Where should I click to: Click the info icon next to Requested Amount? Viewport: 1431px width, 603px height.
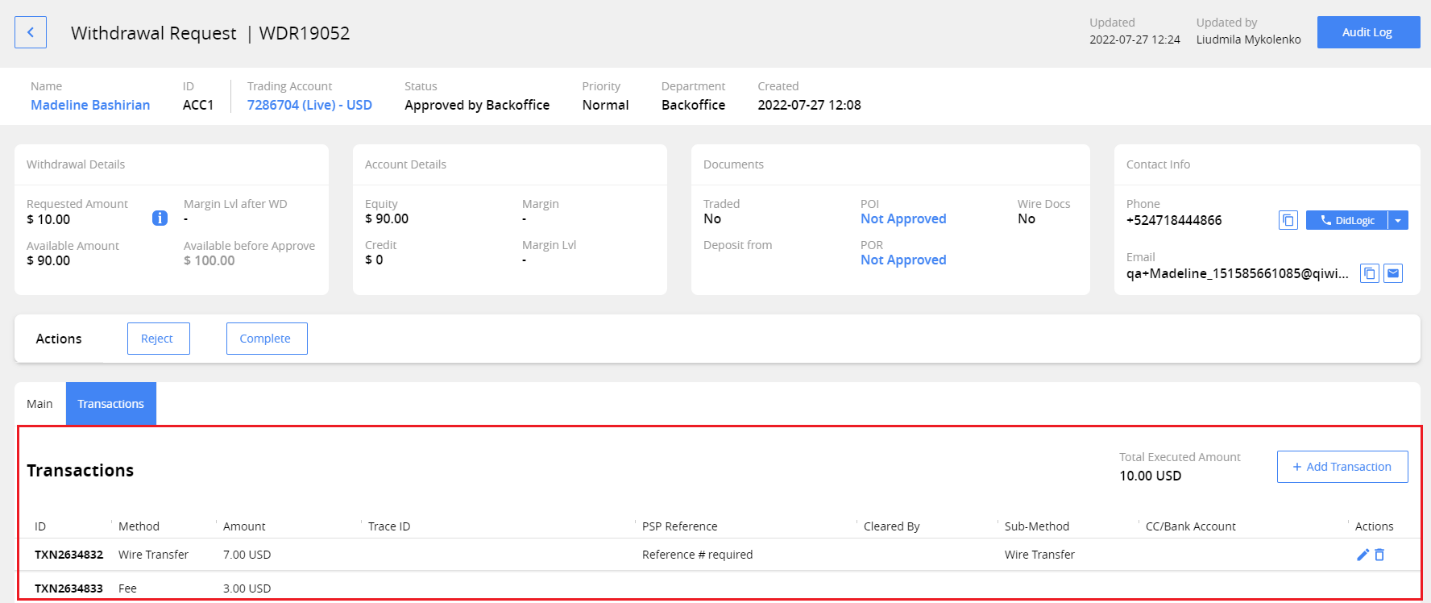[159, 217]
